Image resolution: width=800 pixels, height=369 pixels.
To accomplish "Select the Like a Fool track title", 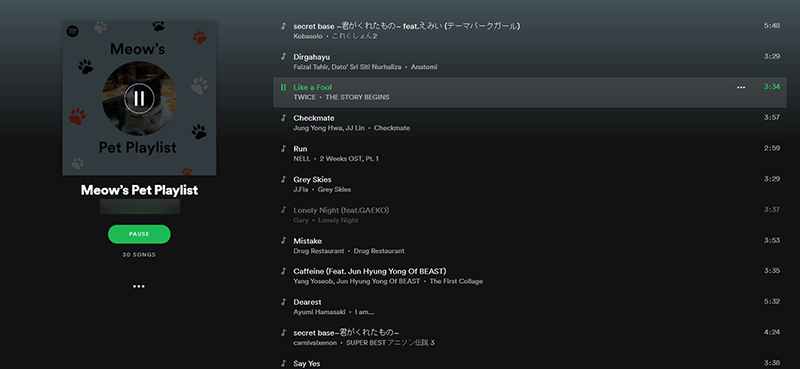I will pyautogui.click(x=312, y=87).
